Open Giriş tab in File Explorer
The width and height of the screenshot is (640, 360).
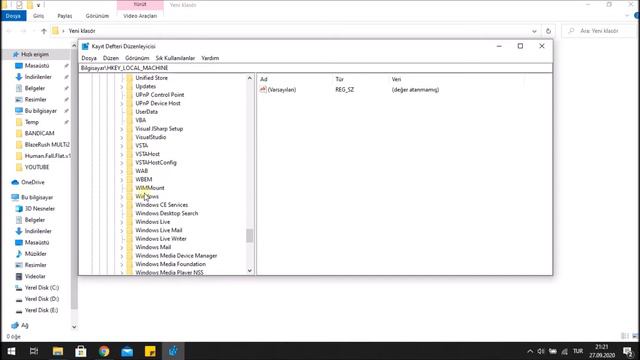pyautogui.click(x=38, y=16)
